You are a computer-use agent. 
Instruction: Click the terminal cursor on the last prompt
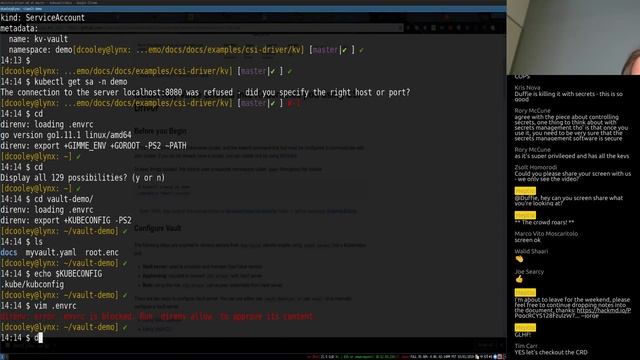tap(40, 338)
